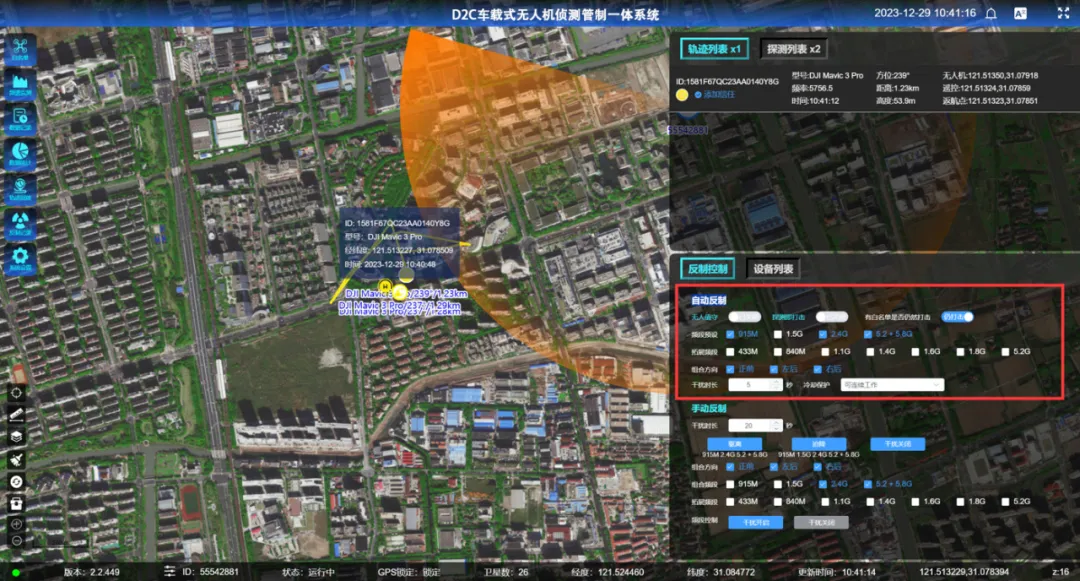Click the 更新时间: 10:41:14 status entry
The height and width of the screenshot is (581, 1080).
pos(837,572)
